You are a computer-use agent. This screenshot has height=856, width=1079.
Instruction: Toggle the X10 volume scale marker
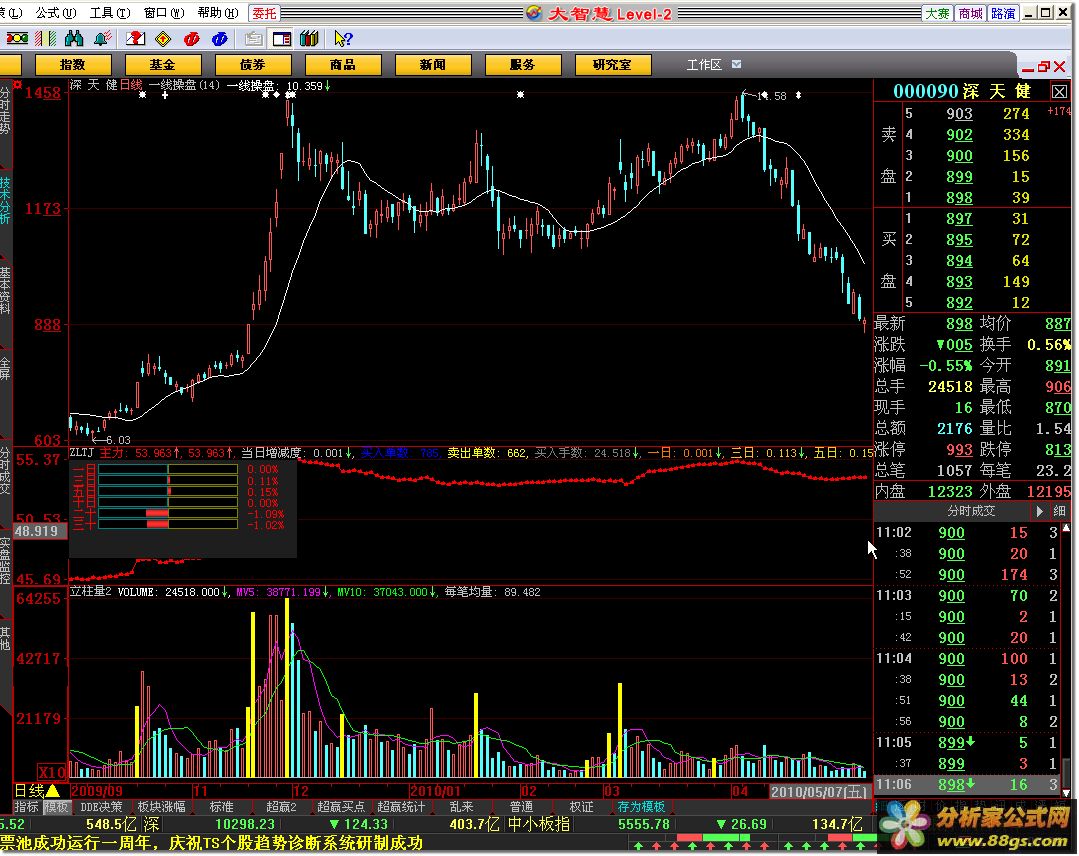pyautogui.click(x=51, y=772)
